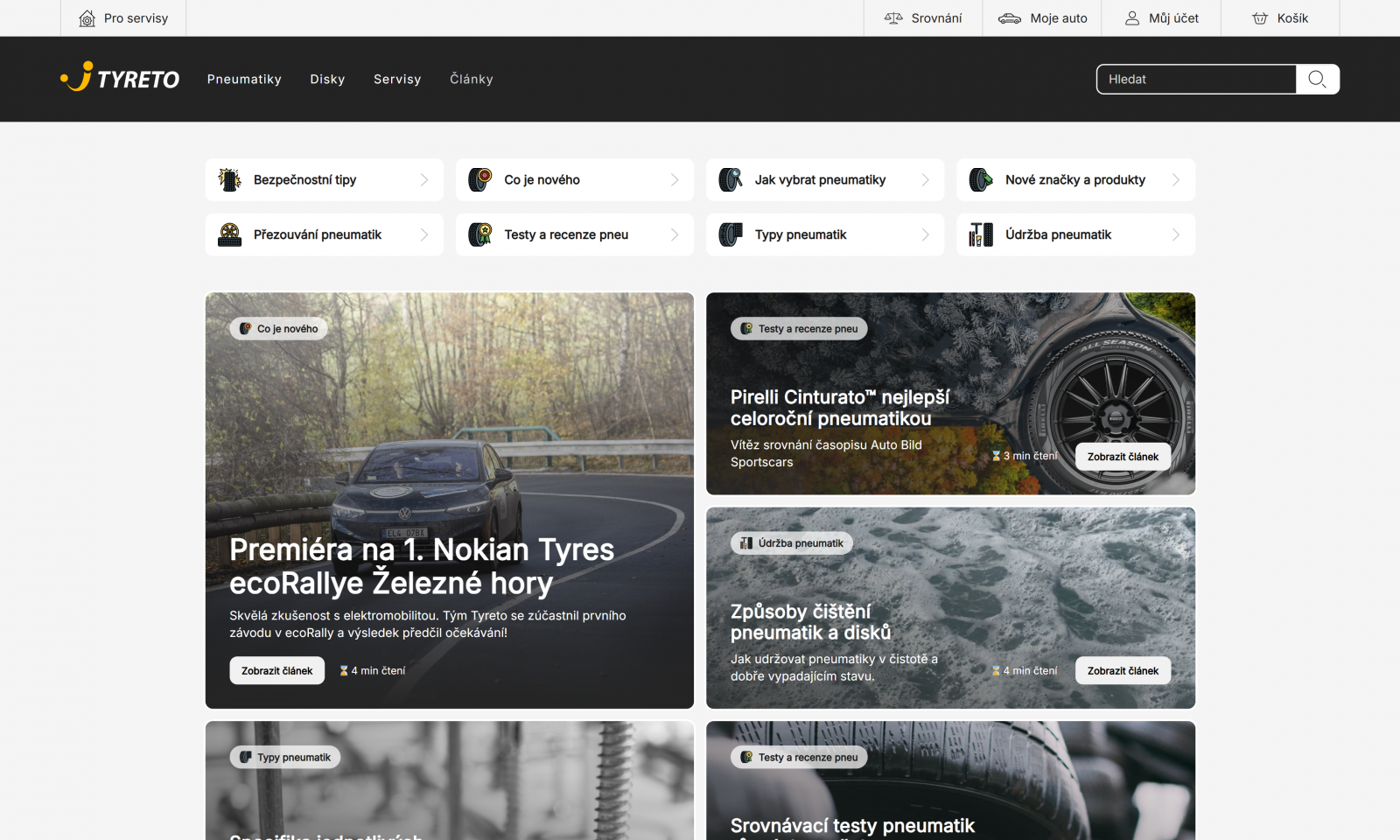The image size is (1400, 840).
Task: Click Testy a recenze tag on Pirelli card
Action: click(x=799, y=329)
